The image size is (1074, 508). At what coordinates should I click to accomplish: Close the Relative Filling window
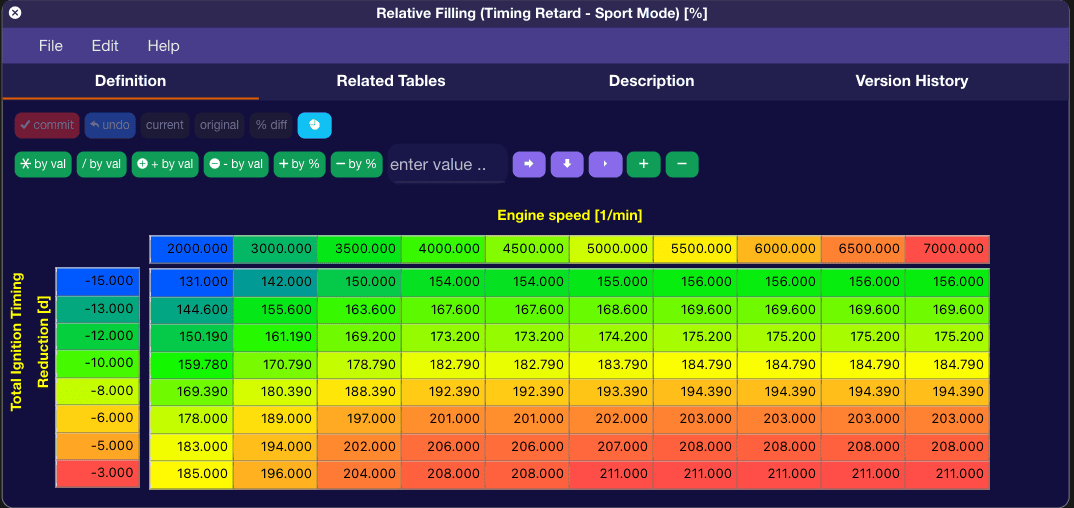tap(15, 13)
